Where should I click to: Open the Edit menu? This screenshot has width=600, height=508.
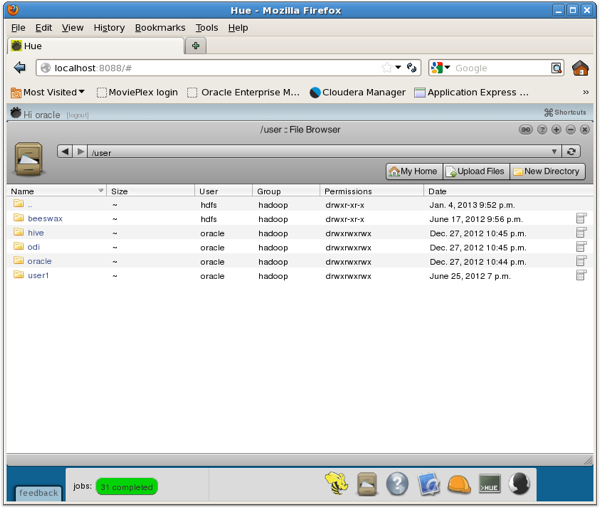coord(44,28)
